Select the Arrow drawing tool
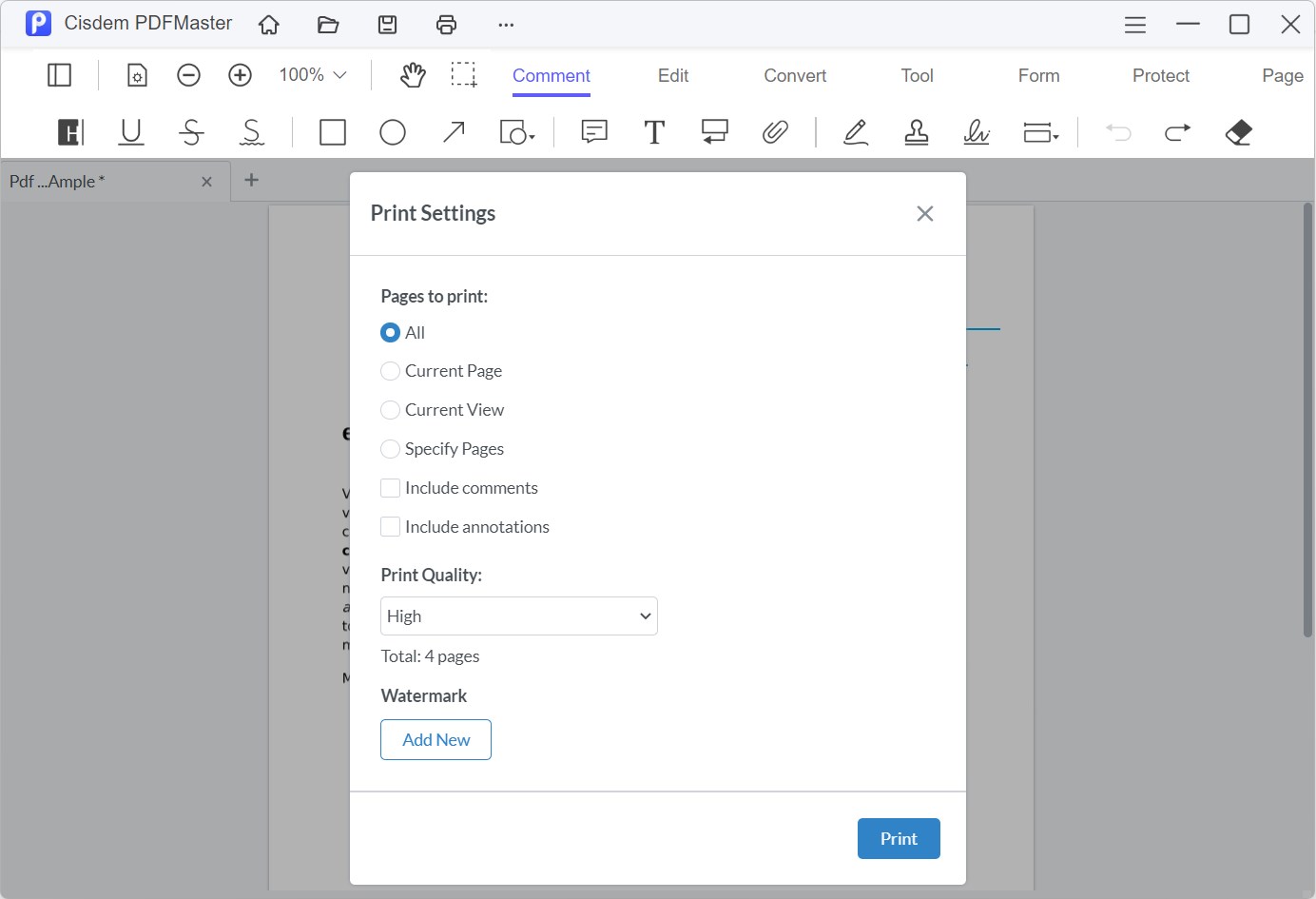 (x=454, y=132)
